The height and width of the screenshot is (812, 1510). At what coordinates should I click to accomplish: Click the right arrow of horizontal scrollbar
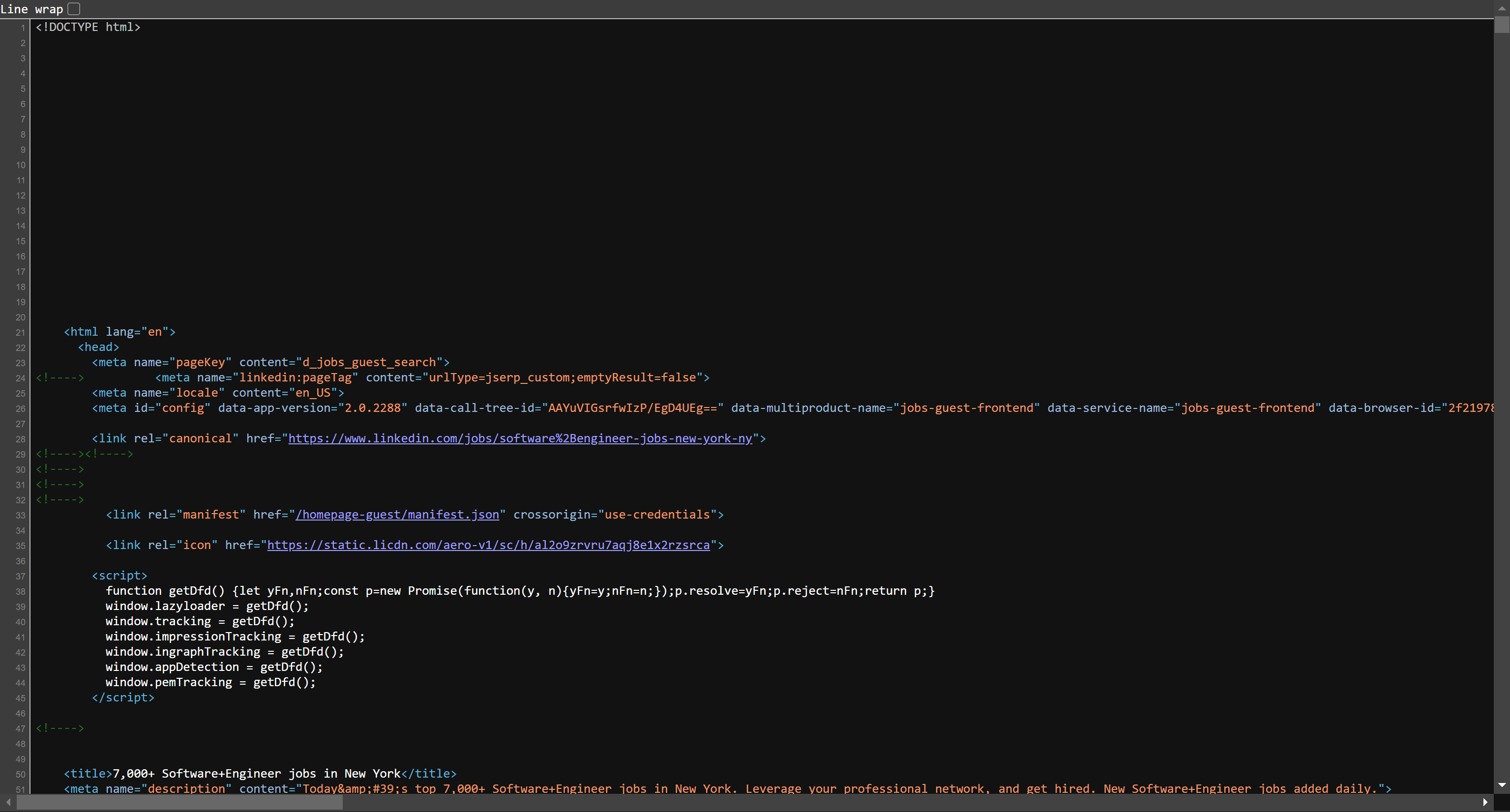pyautogui.click(x=1486, y=803)
